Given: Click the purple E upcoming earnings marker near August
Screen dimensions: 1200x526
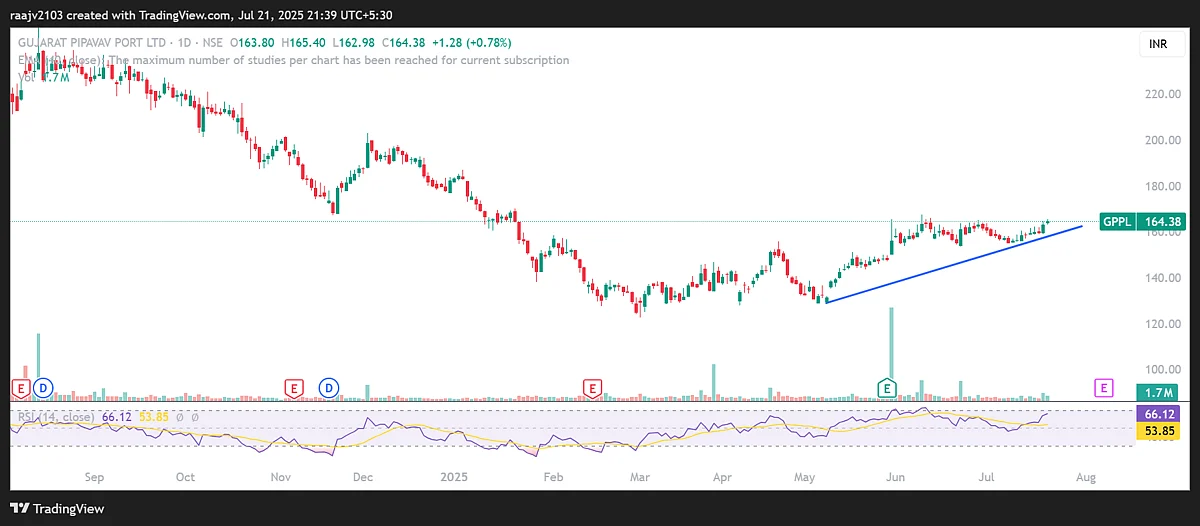Looking at the screenshot, I should coord(1104,386).
